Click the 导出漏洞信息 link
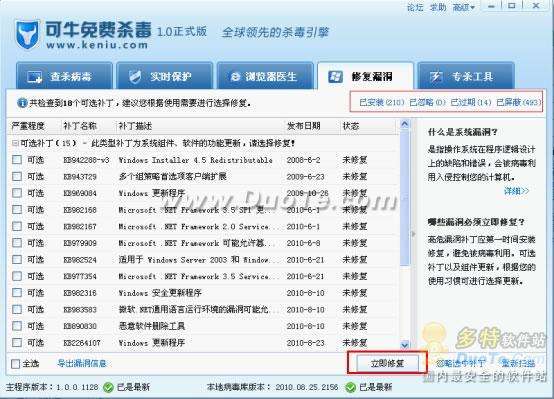This screenshot has height=399, width=554. (x=82, y=363)
